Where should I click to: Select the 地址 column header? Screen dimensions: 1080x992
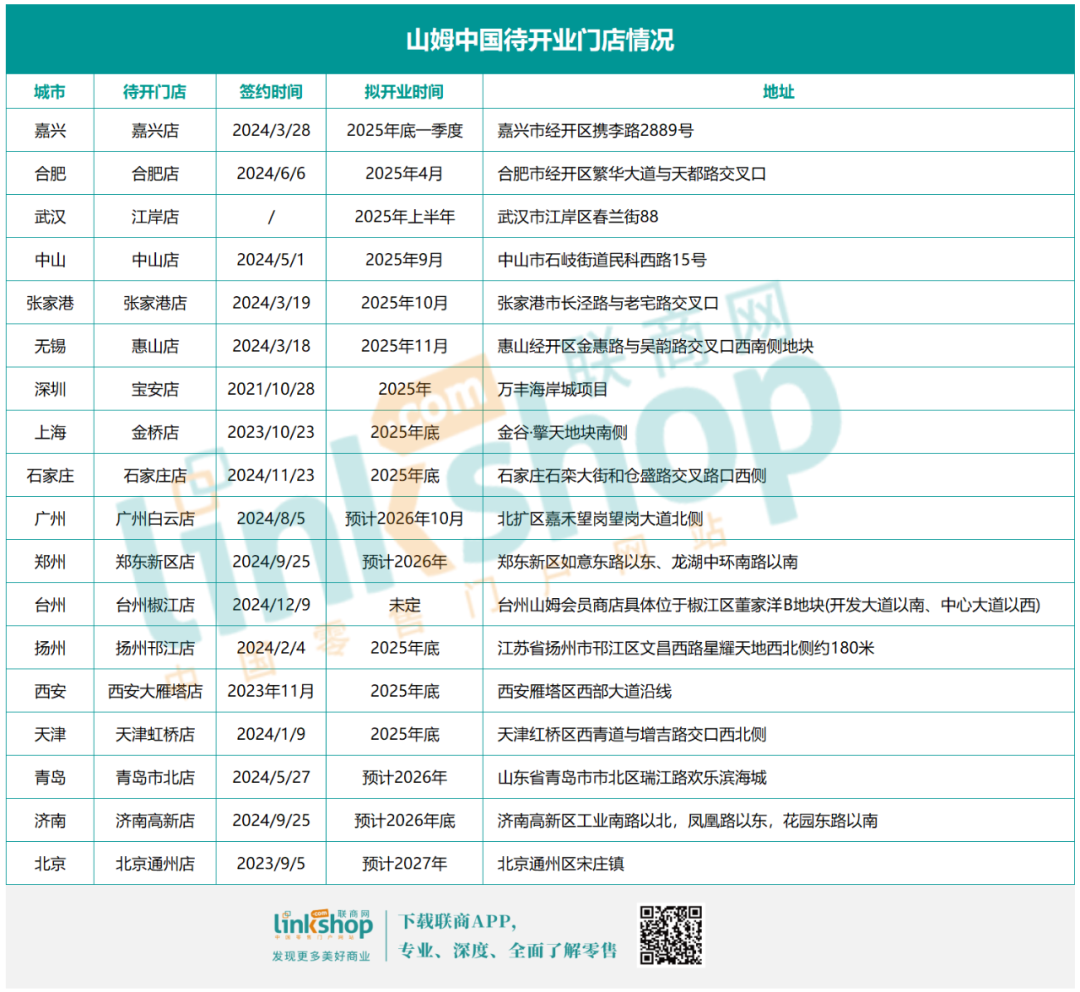779,92
